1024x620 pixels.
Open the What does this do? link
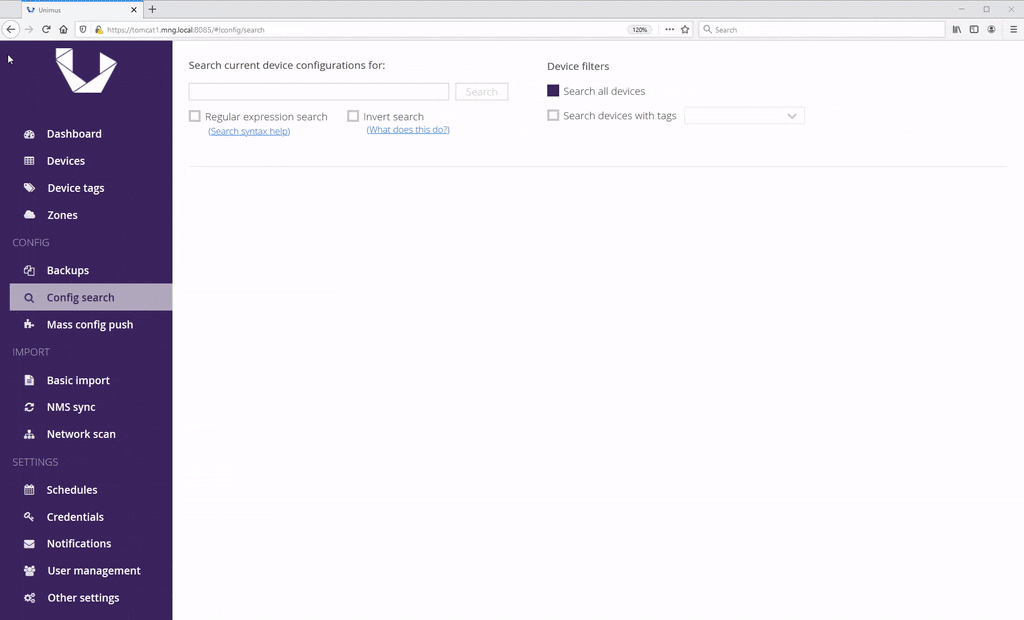pos(408,130)
